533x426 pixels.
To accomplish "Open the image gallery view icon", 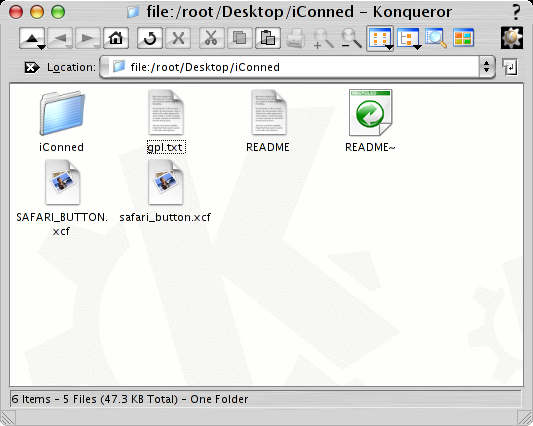I will 463,38.
